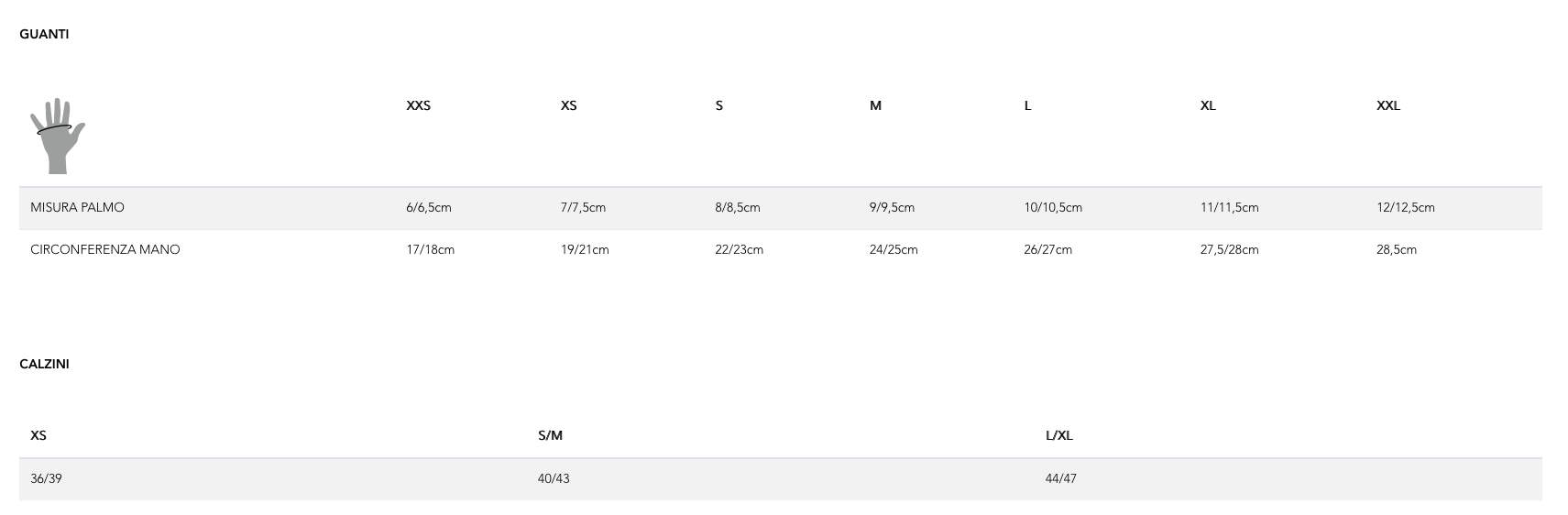Select the XXS glove size header
The width and height of the screenshot is (1568, 515).
(418, 105)
